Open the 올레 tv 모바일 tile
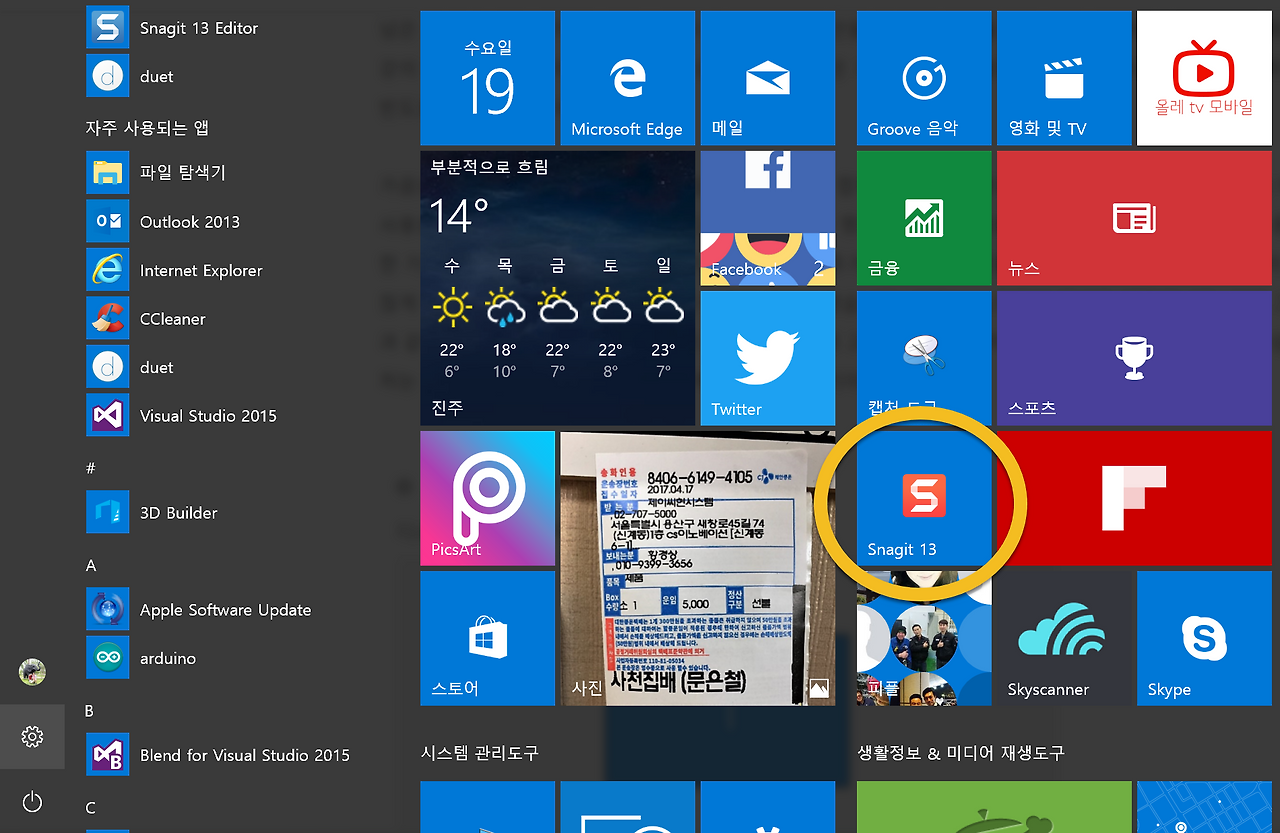The image size is (1280, 833). [x=1204, y=78]
